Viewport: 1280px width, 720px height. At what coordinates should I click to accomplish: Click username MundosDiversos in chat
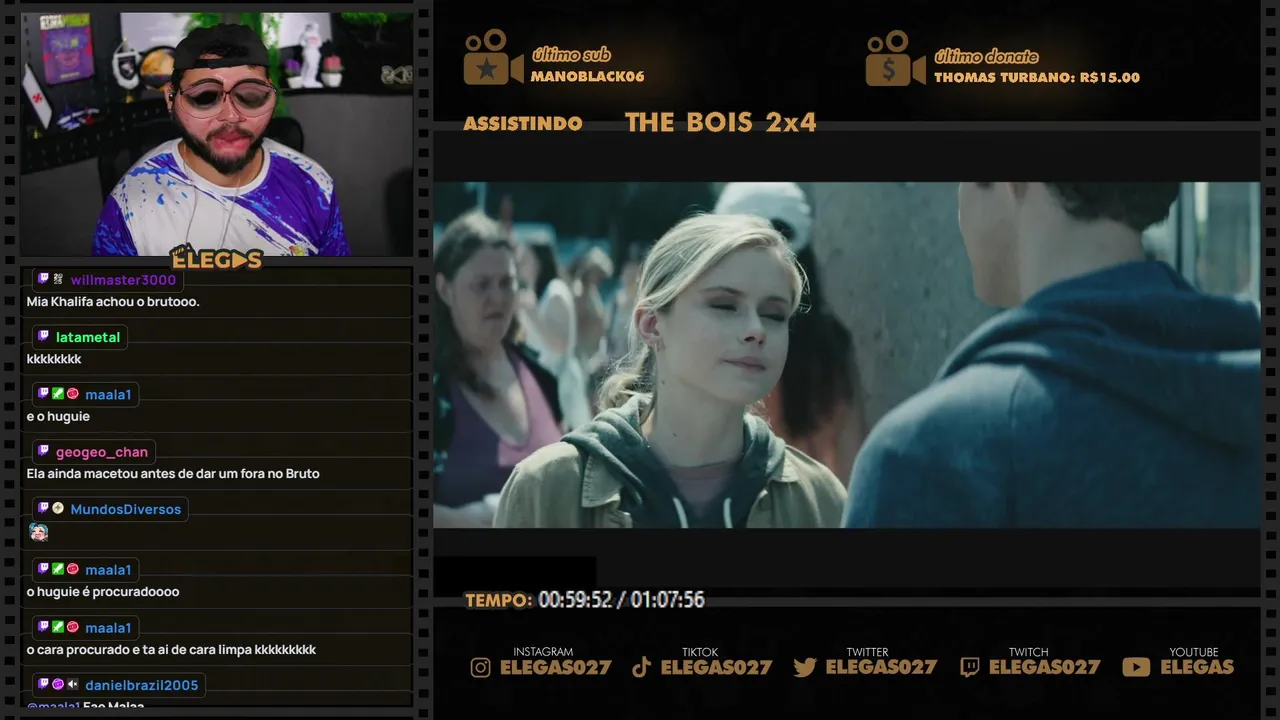click(126, 509)
